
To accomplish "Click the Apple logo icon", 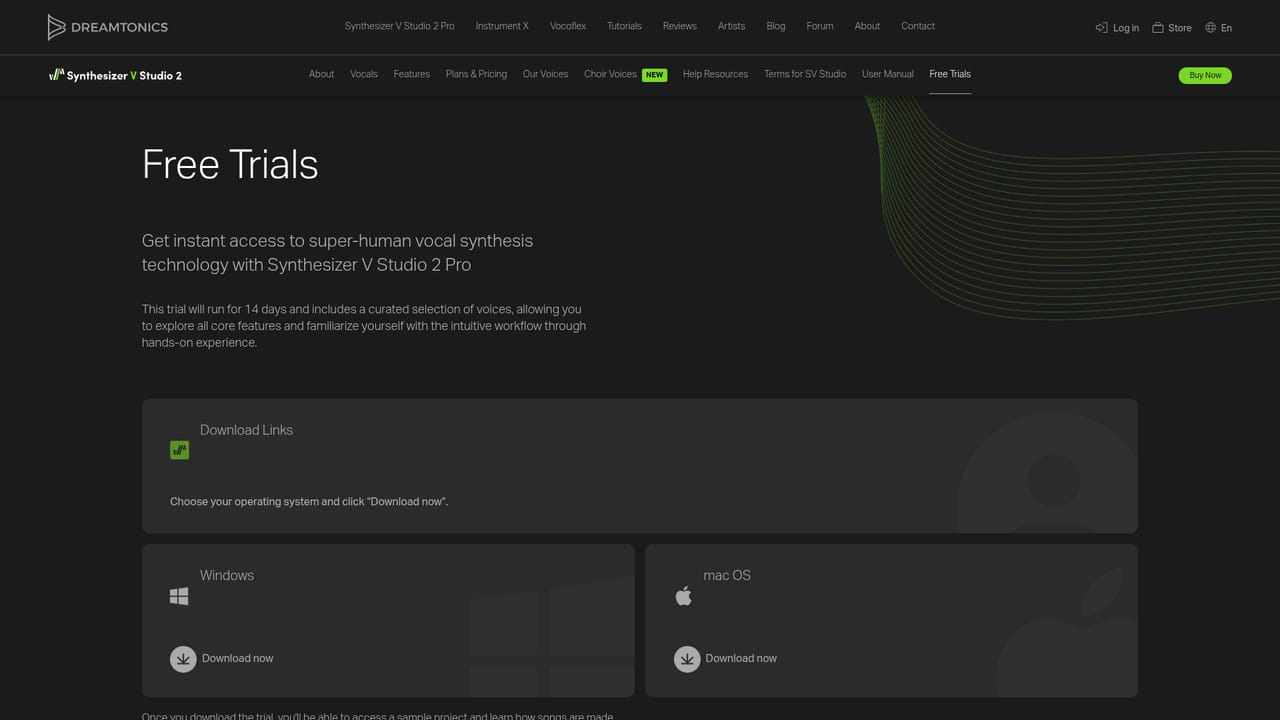I will coord(683,596).
